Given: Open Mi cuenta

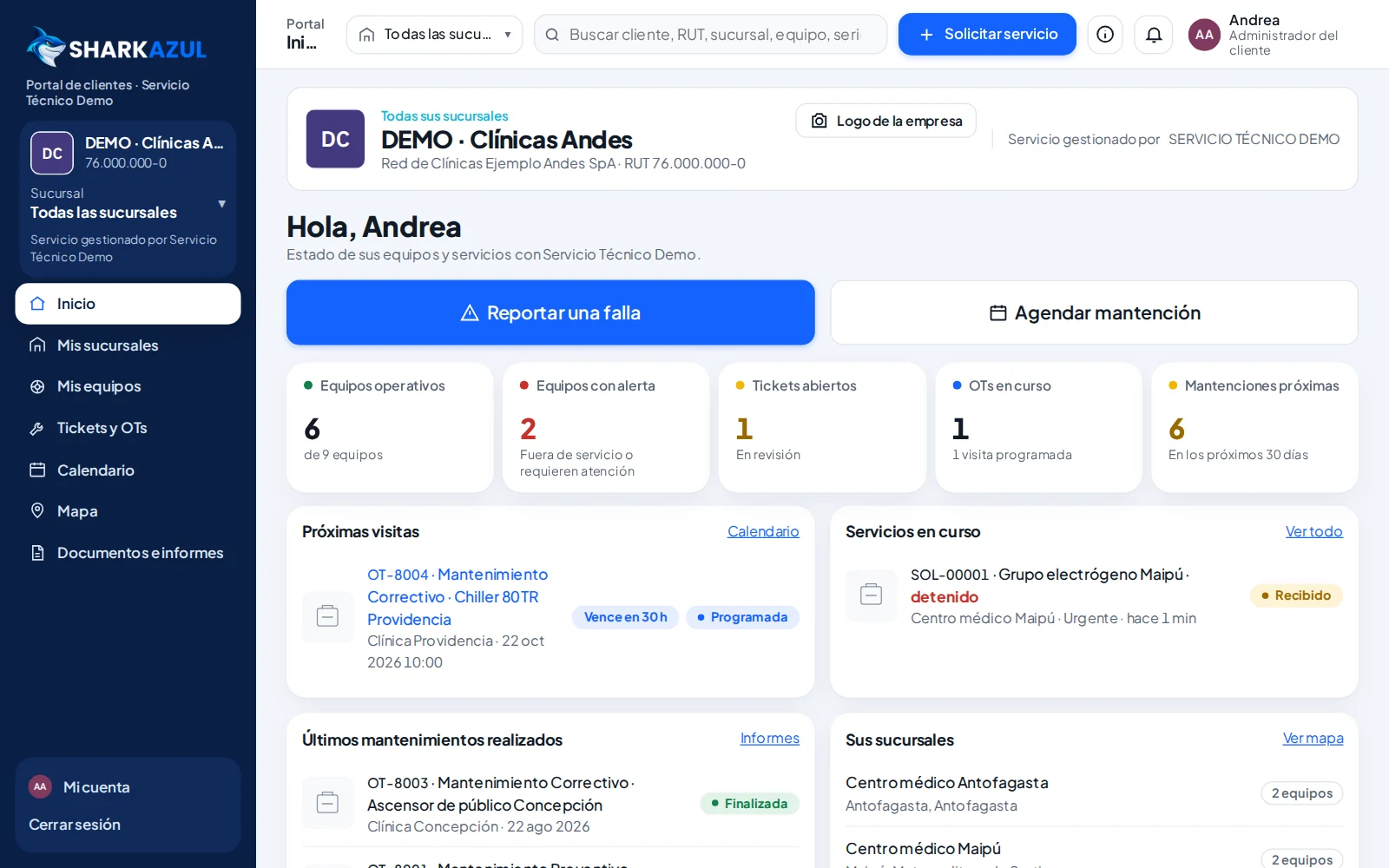Looking at the screenshot, I should coord(96,787).
